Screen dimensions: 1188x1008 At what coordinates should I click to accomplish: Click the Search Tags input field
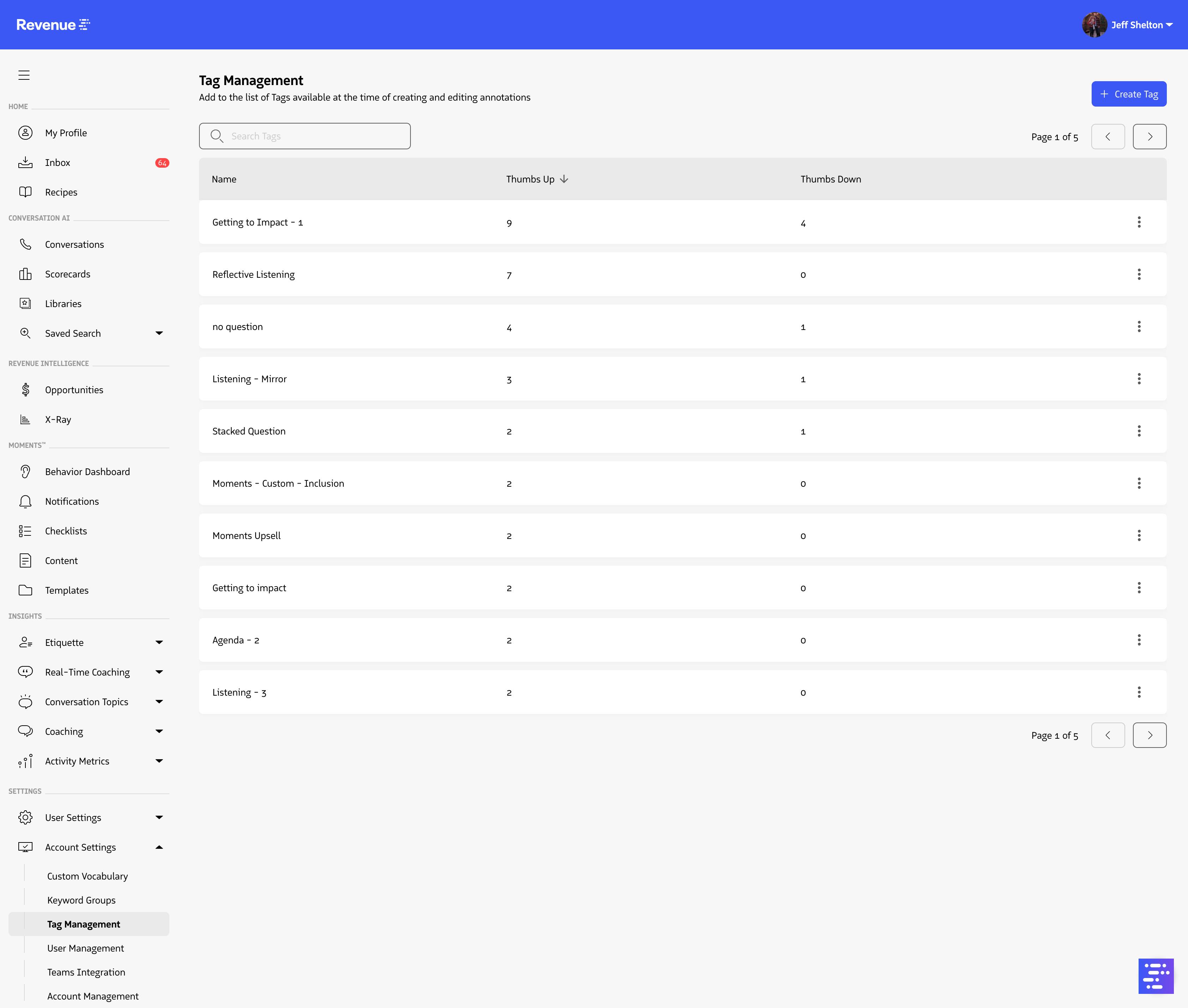[305, 136]
